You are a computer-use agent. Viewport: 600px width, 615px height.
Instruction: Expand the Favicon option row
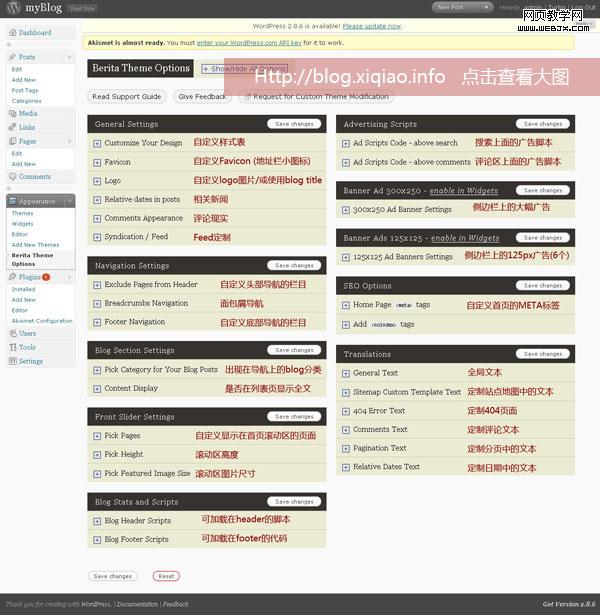click(x=97, y=162)
